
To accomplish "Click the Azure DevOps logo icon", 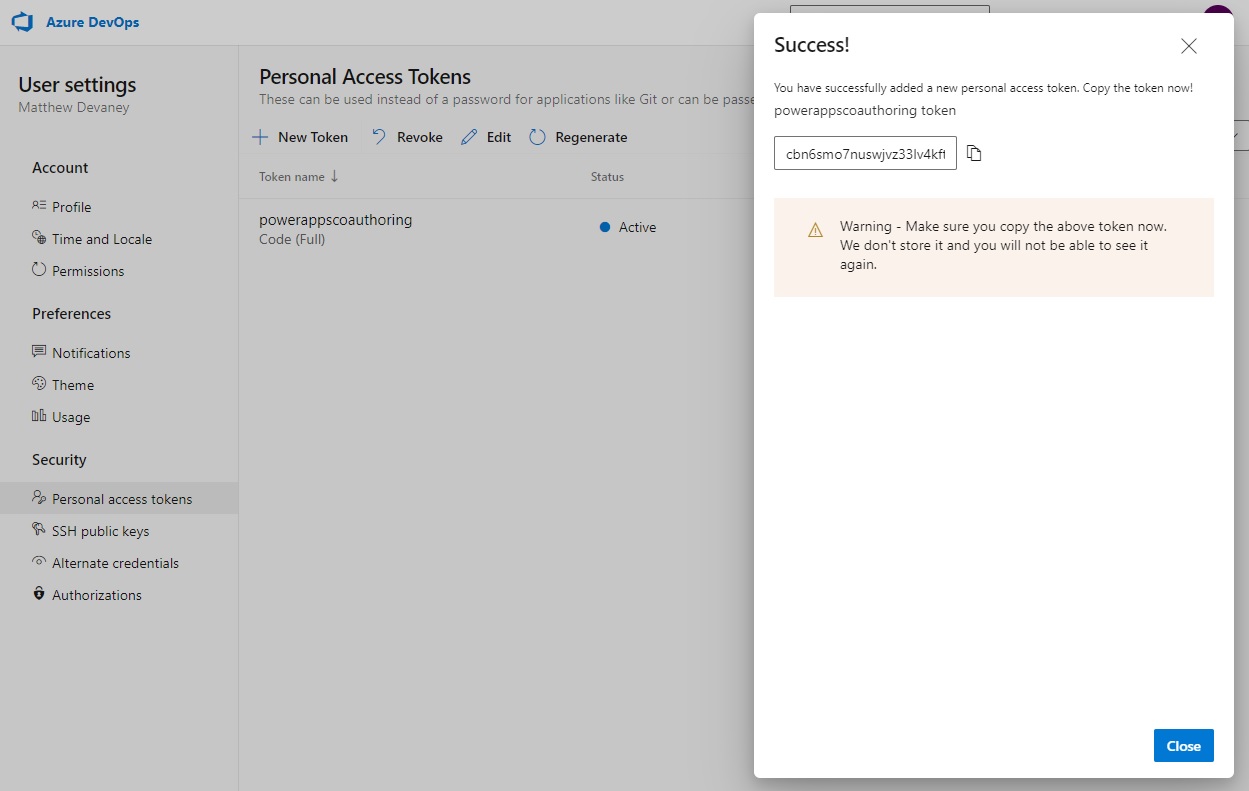I will (22, 21).
